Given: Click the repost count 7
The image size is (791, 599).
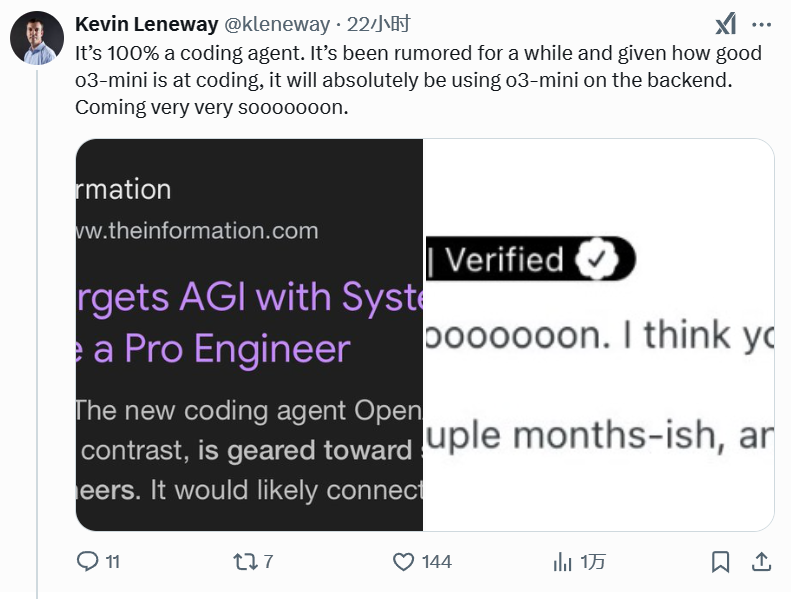Looking at the screenshot, I should (x=268, y=562).
